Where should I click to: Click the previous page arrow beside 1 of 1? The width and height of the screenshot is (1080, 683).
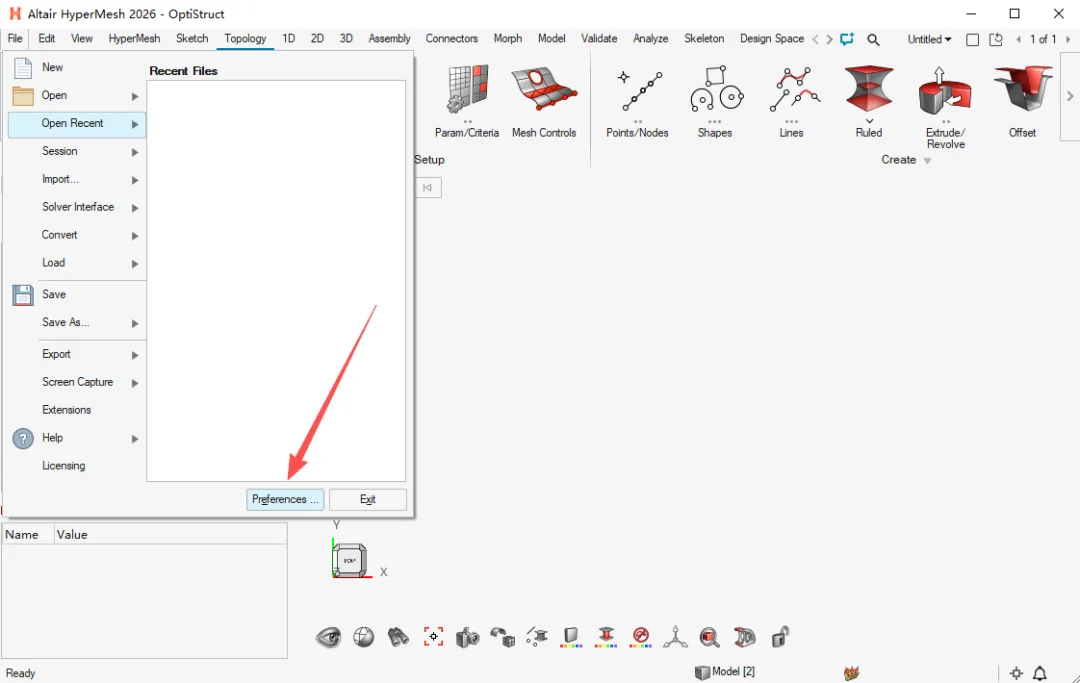click(1018, 39)
